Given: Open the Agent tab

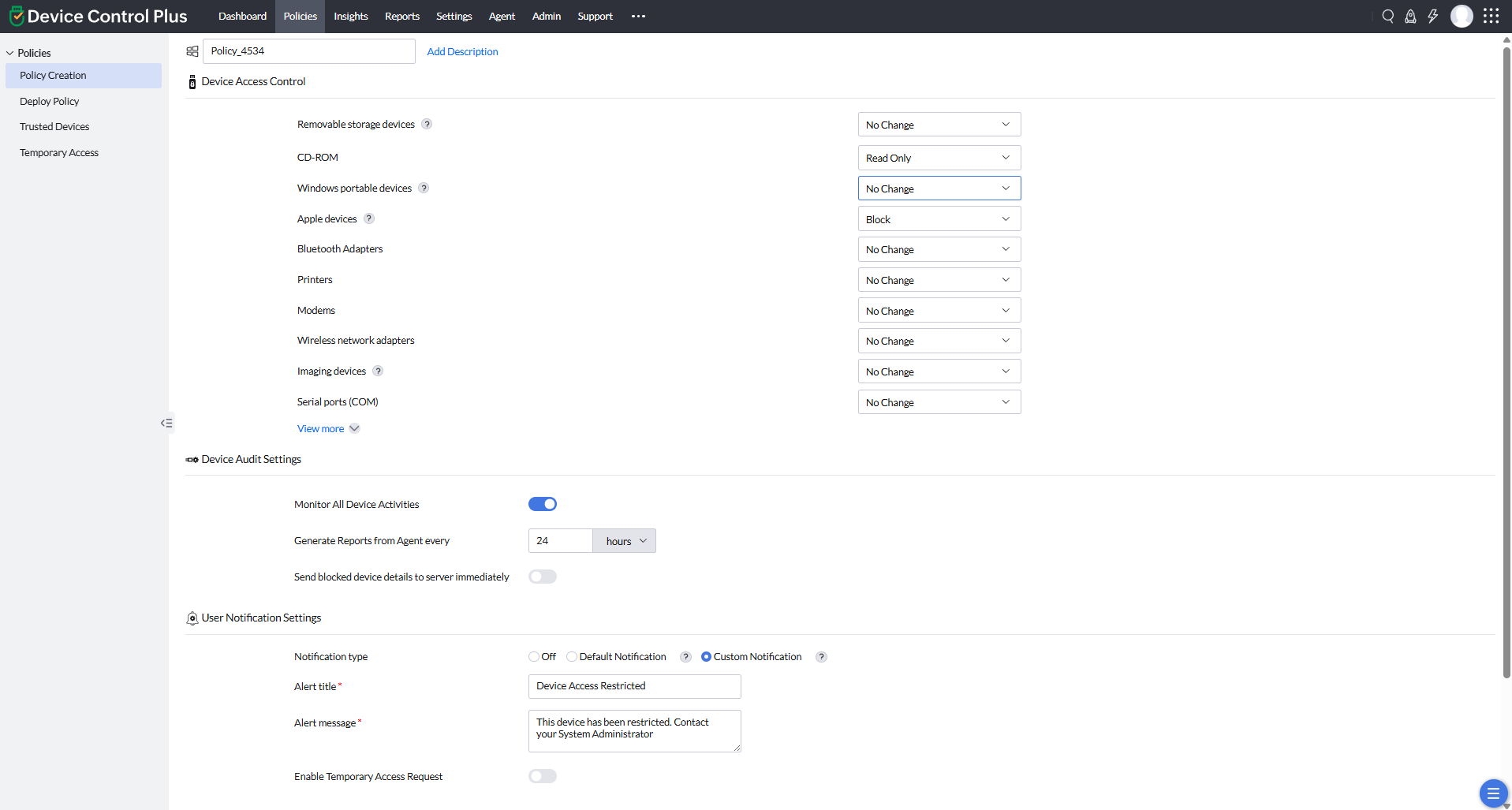Looking at the screenshot, I should 502,16.
